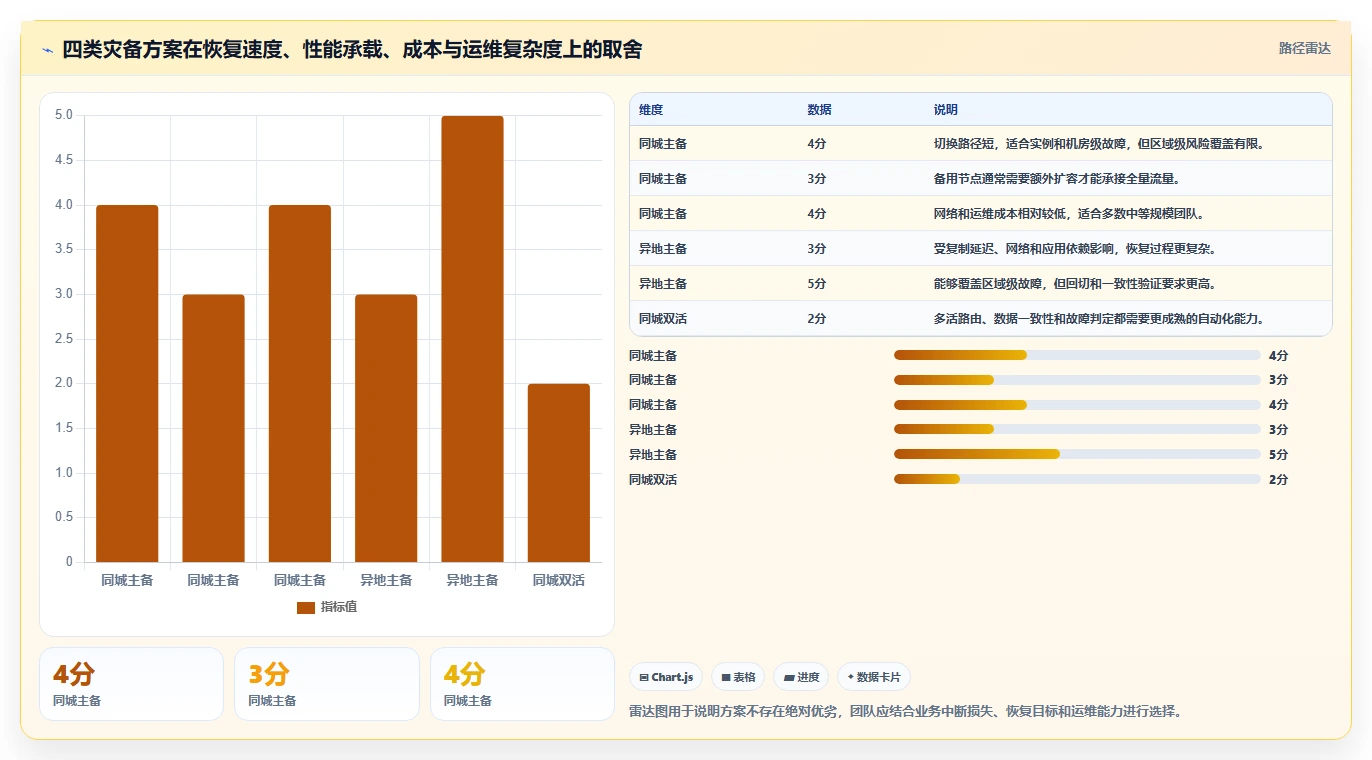
Task: Click the 2分 value beside the progress bars
Action: pos(1278,480)
